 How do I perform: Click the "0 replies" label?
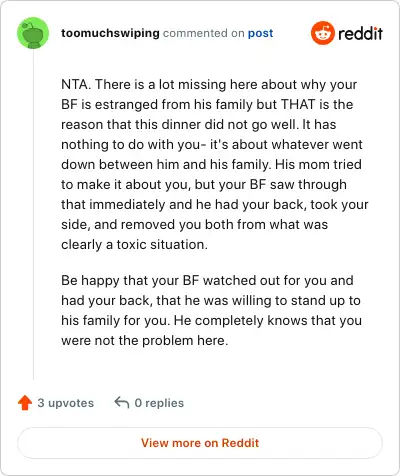(x=159, y=403)
